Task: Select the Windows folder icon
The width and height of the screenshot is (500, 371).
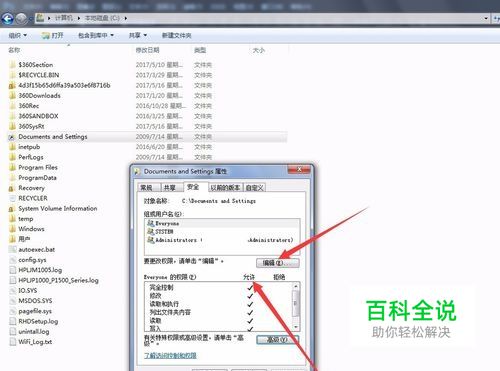Action: (x=12, y=229)
